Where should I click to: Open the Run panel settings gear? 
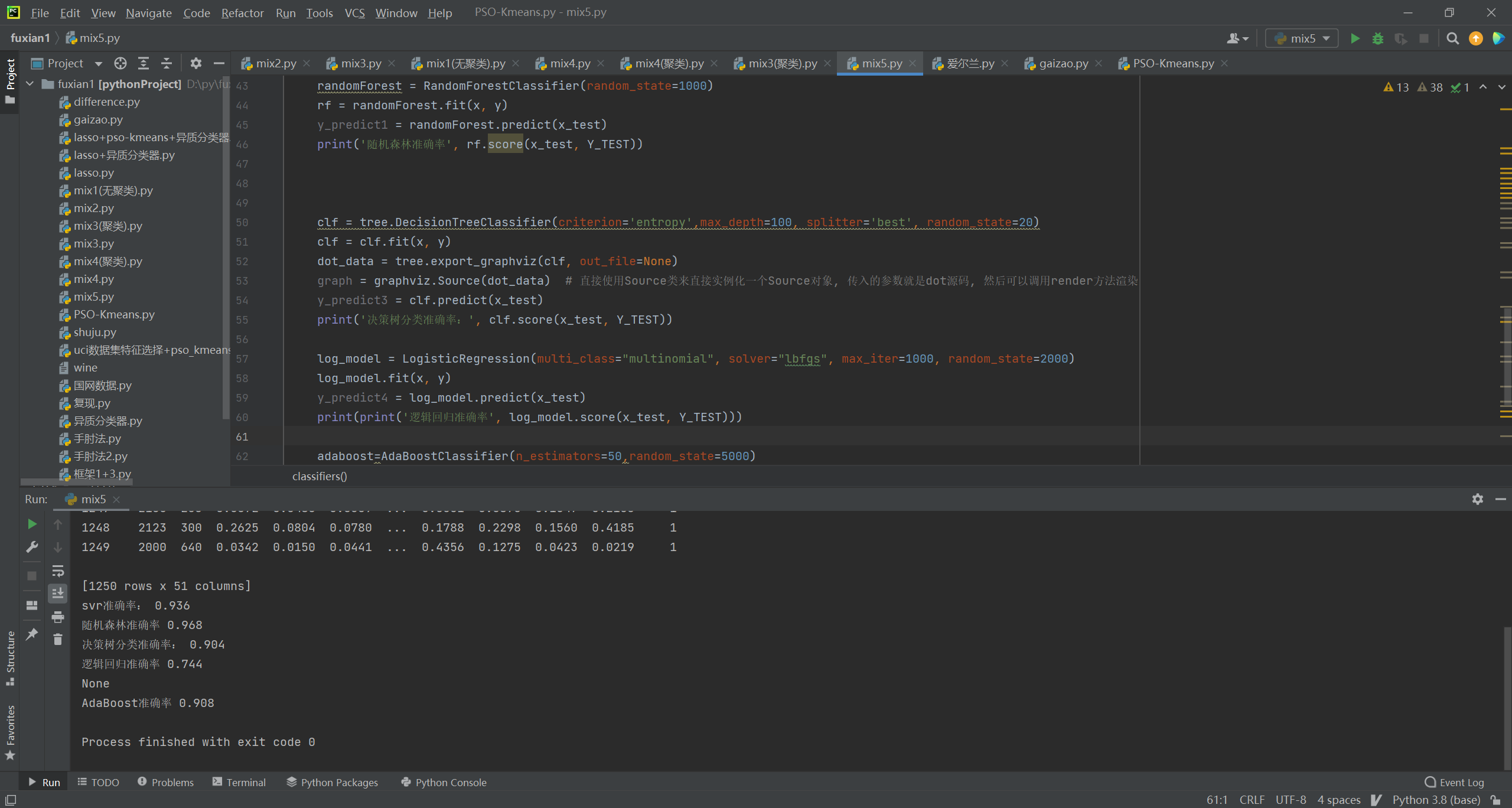pyautogui.click(x=1478, y=499)
